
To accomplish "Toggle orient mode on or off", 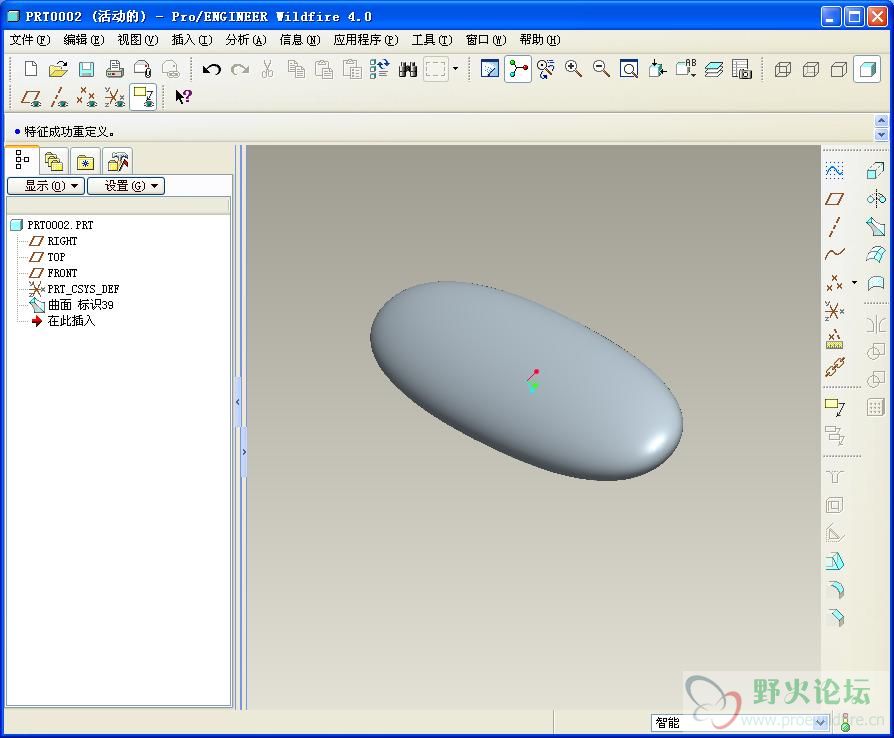I will [545, 69].
